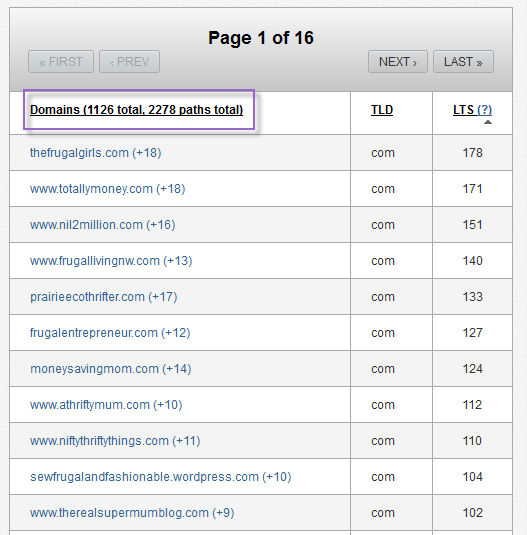Image resolution: width=527 pixels, height=535 pixels.
Task: Sort by Domains column header
Action: point(136,110)
